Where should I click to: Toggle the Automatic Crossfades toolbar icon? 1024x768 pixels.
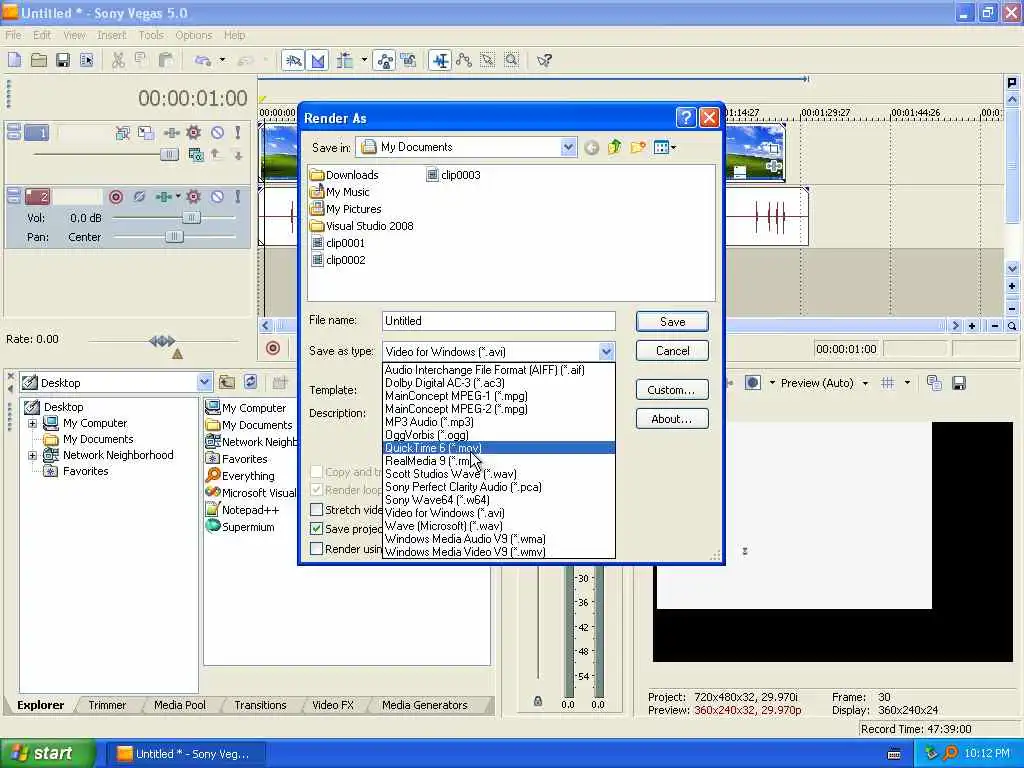pos(317,61)
